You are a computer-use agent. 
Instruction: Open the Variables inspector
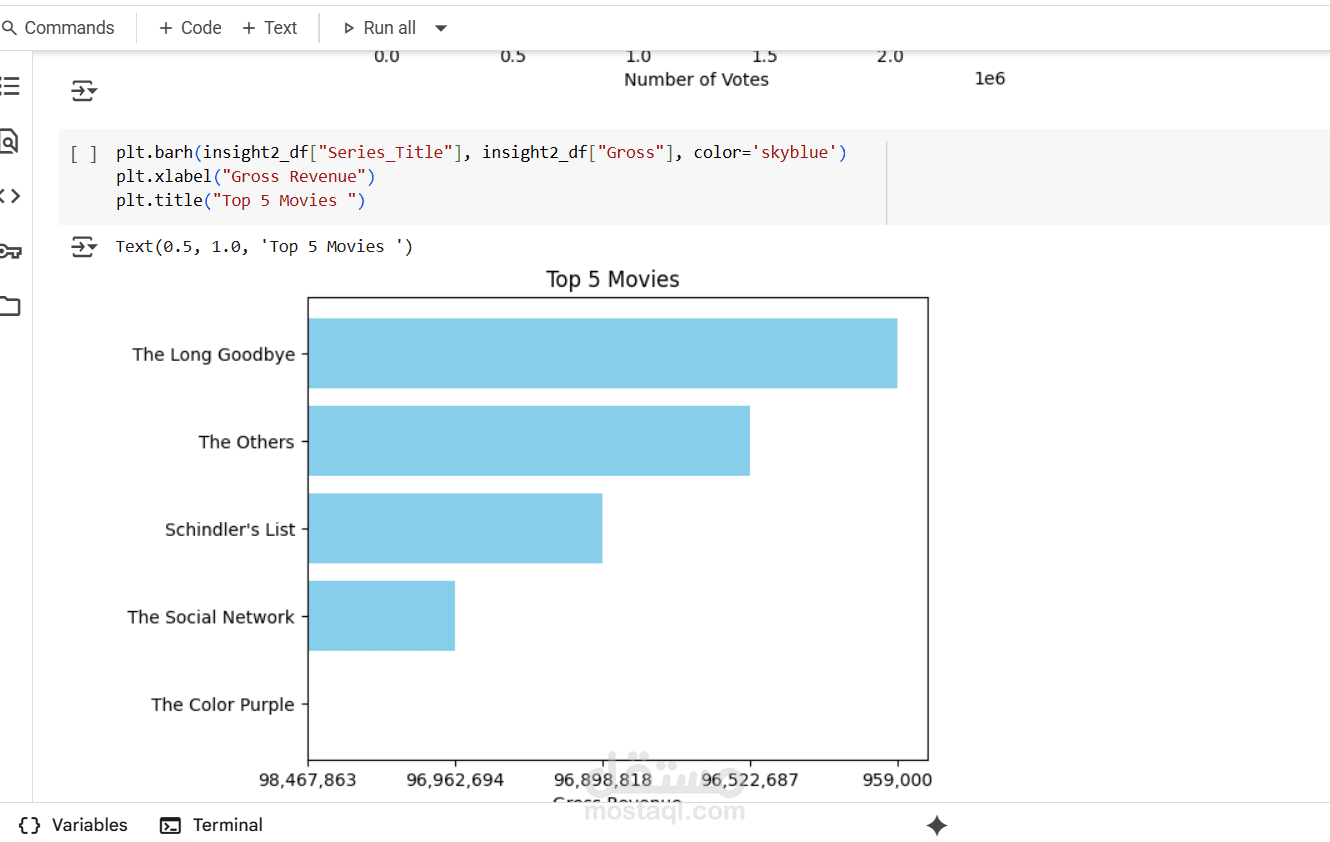74,825
